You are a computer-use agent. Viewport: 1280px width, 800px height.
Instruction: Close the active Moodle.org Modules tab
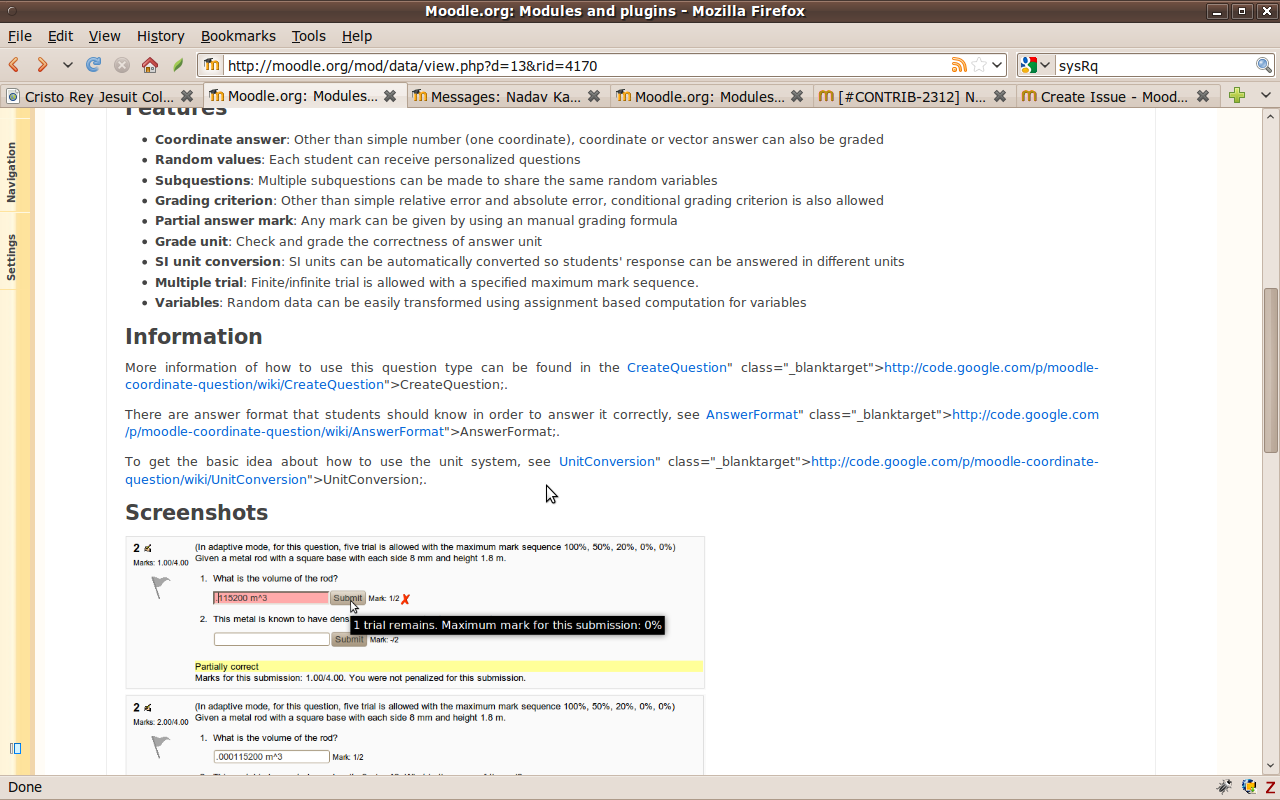click(390, 96)
